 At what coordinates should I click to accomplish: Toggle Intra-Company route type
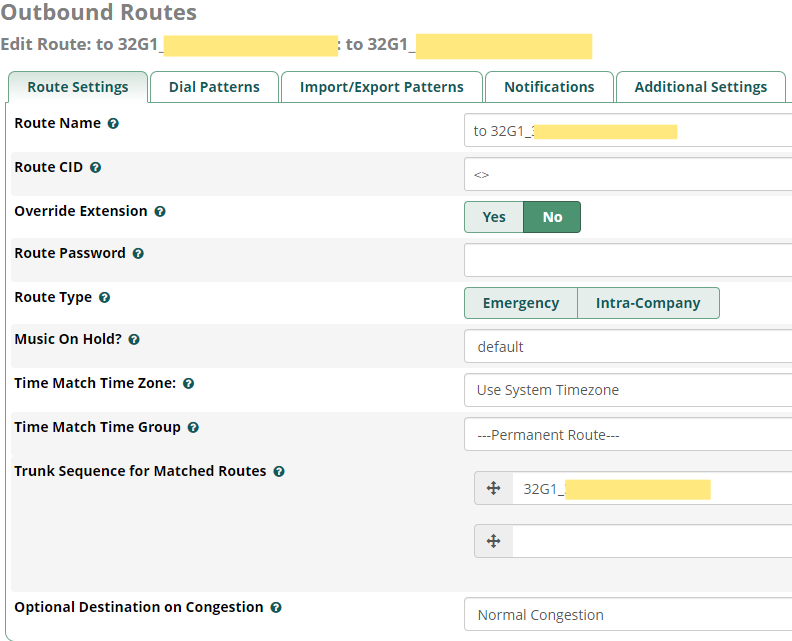click(x=648, y=303)
